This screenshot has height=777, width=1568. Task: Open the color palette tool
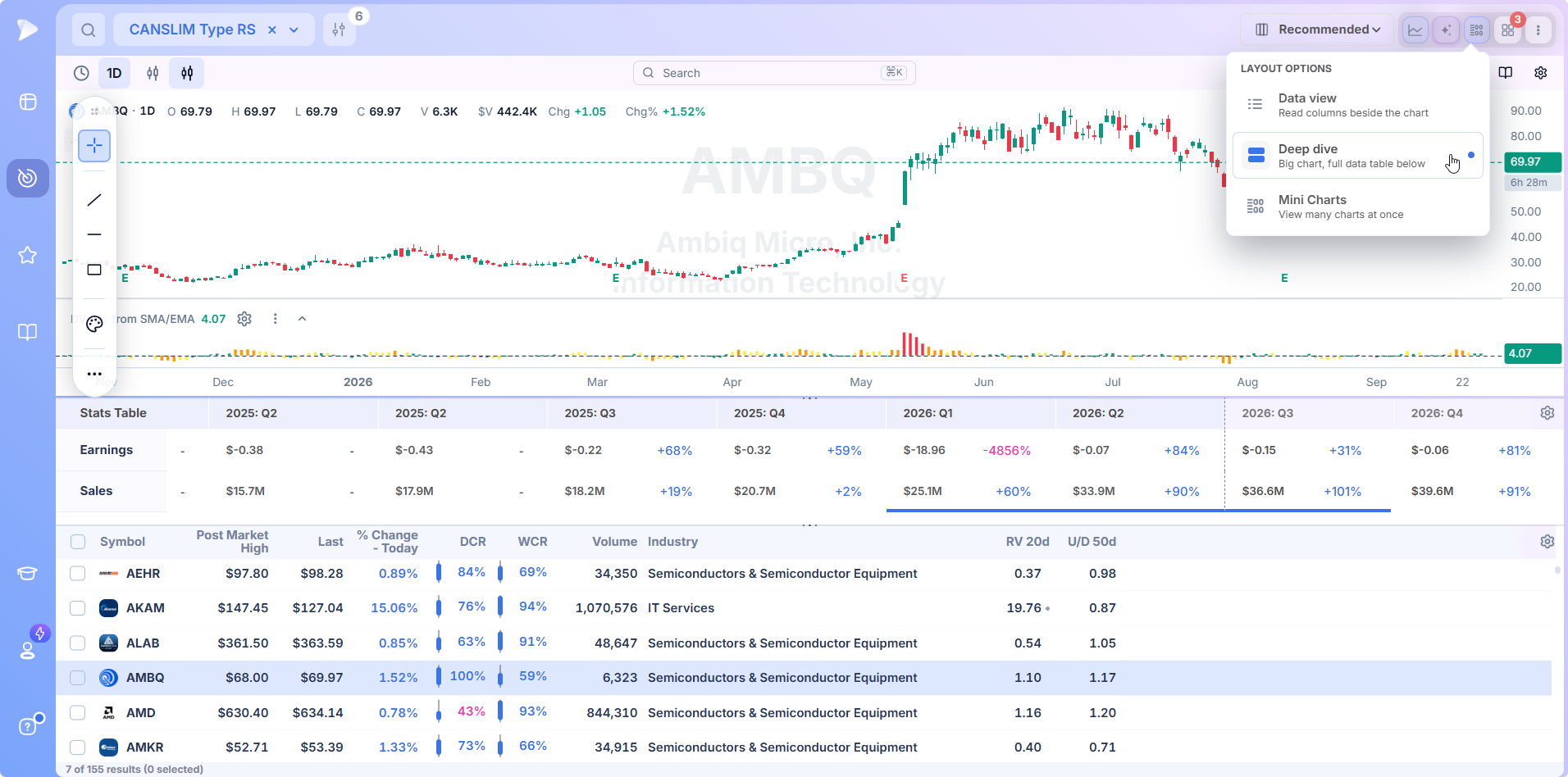(94, 324)
